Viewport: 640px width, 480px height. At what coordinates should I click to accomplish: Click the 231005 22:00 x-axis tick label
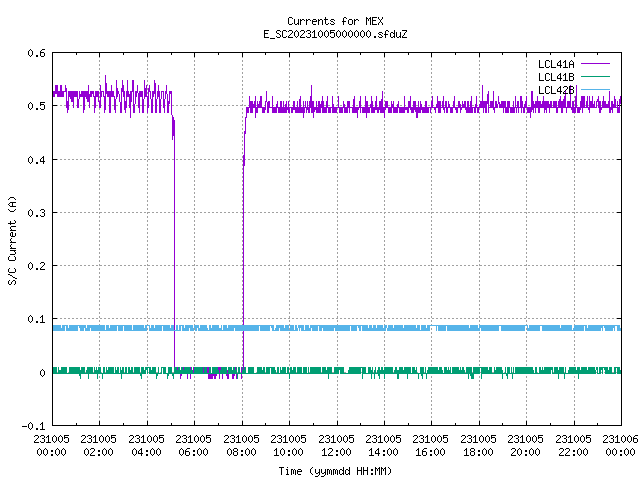tap(573, 446)
